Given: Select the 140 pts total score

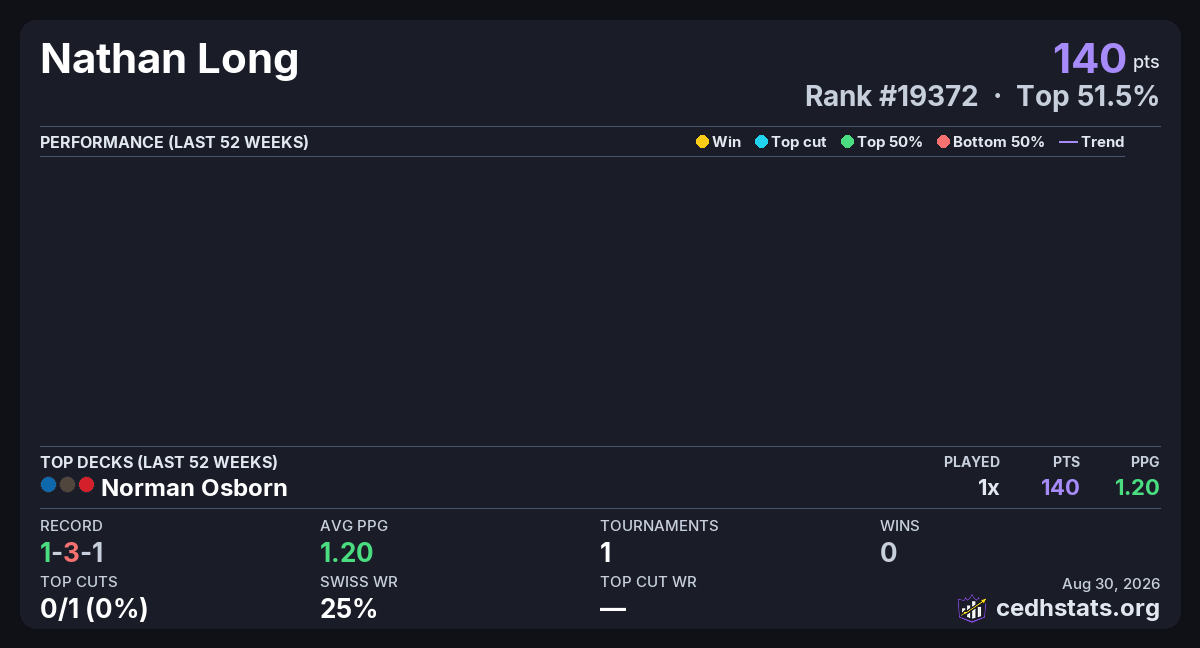Looking at the screenshot, I should [1106, 59].
